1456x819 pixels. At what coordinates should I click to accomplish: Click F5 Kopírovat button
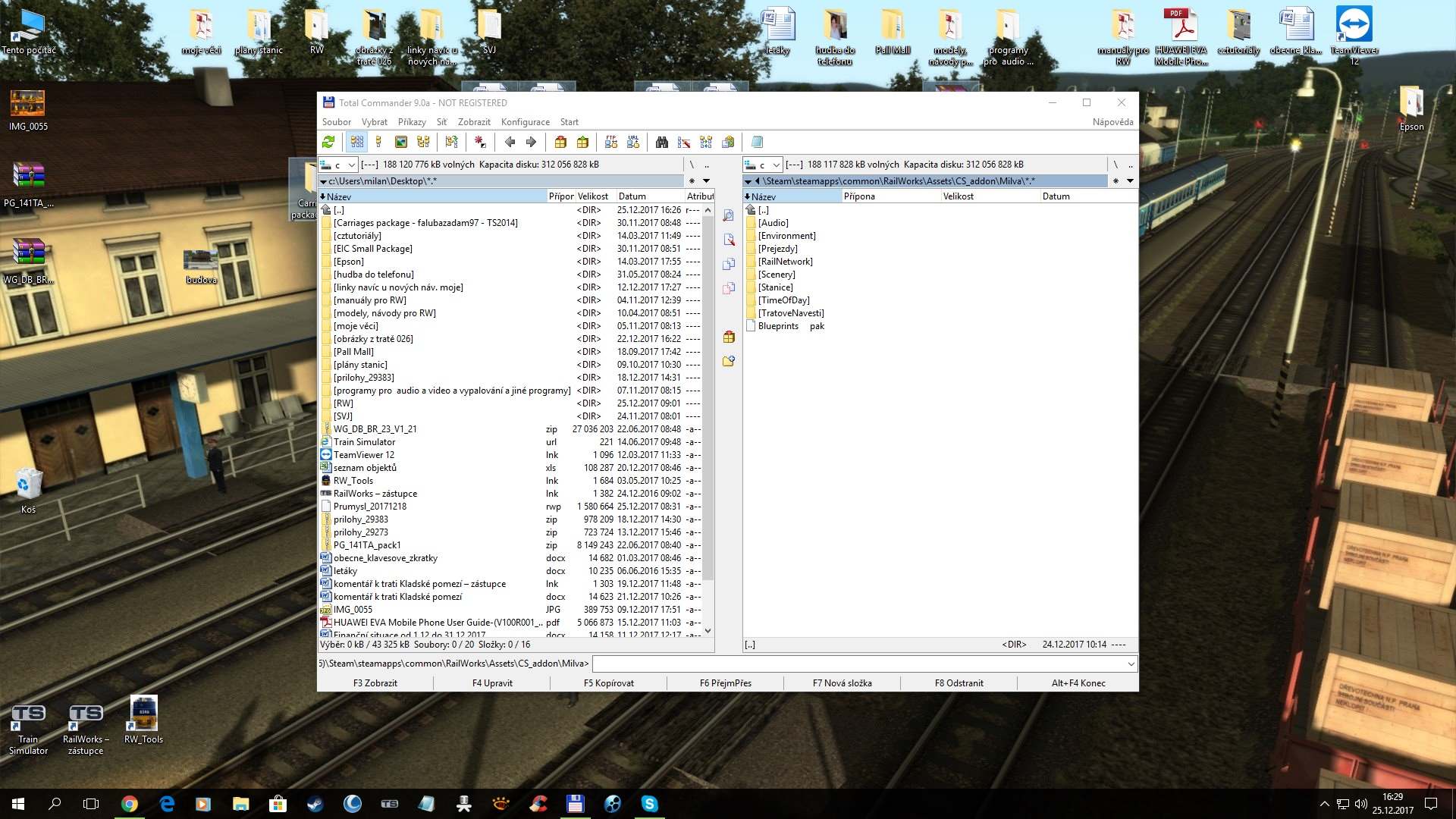point(609,683)
